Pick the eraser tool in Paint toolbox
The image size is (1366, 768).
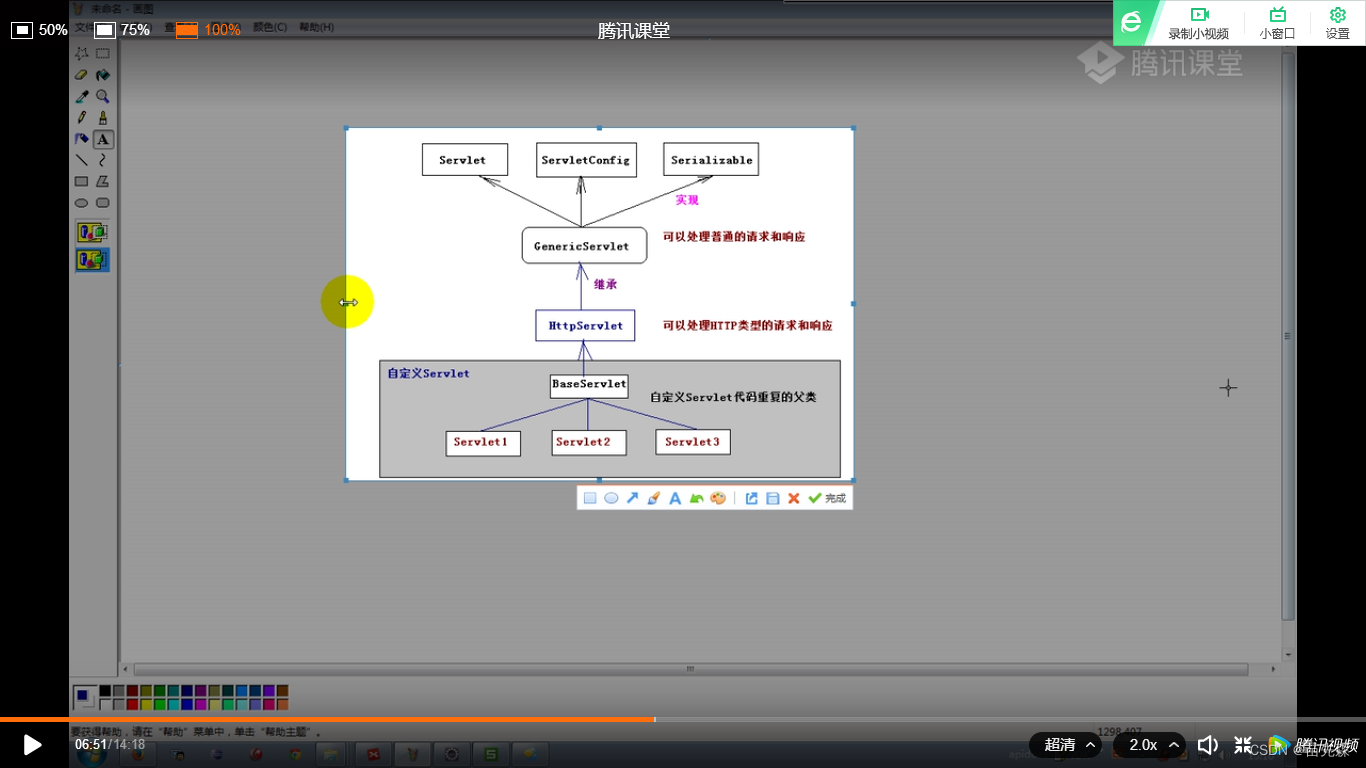point(82,75)
